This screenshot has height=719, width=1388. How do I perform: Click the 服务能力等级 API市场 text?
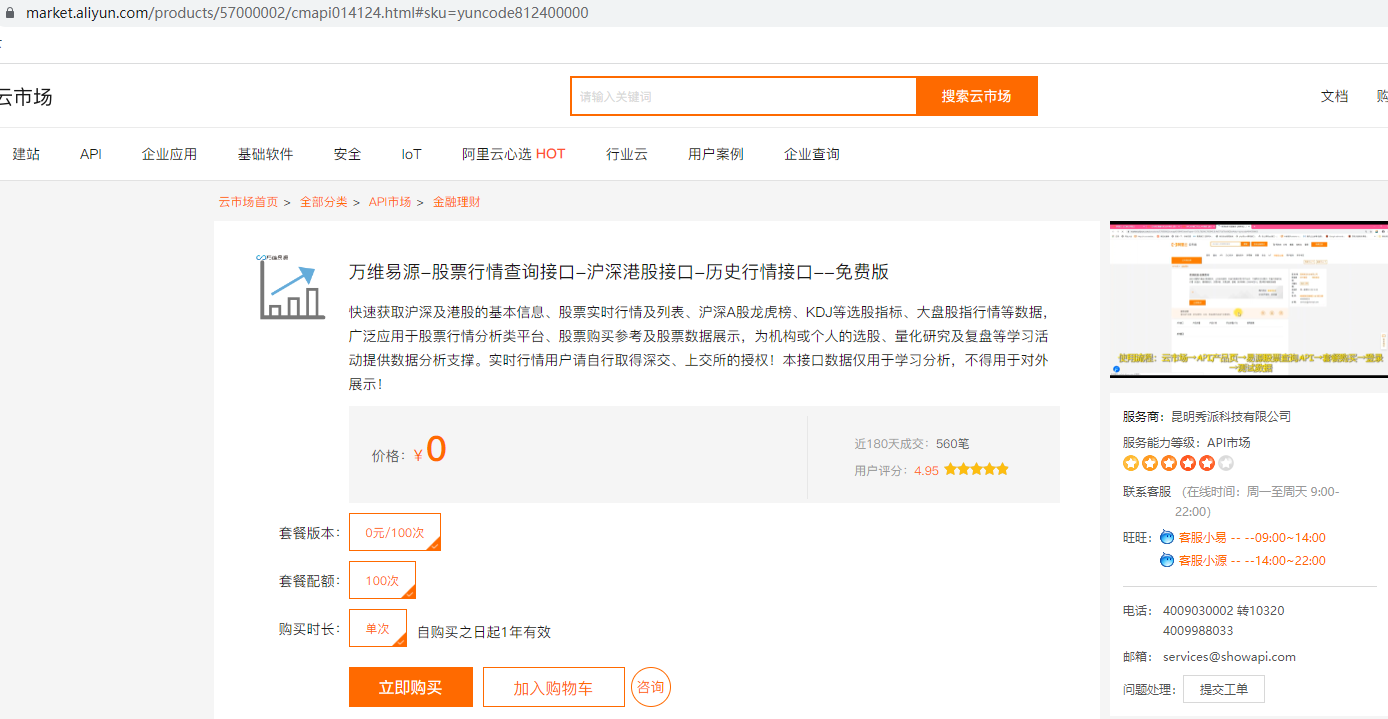[1186, 442]
